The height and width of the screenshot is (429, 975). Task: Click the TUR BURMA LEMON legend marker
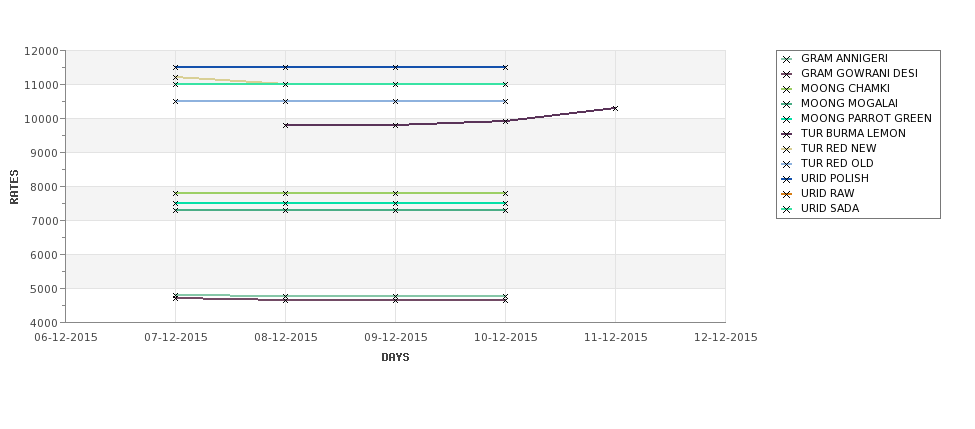(x=787, y=134)
